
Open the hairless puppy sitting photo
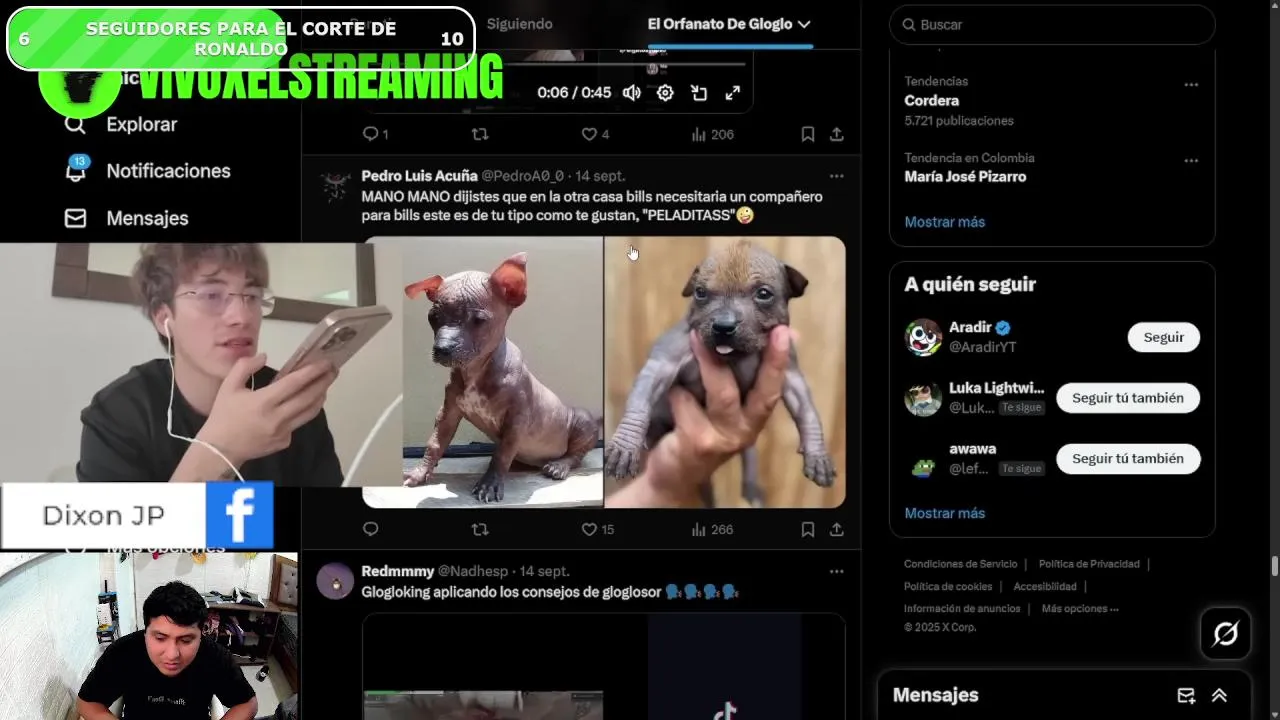point(502,372)
